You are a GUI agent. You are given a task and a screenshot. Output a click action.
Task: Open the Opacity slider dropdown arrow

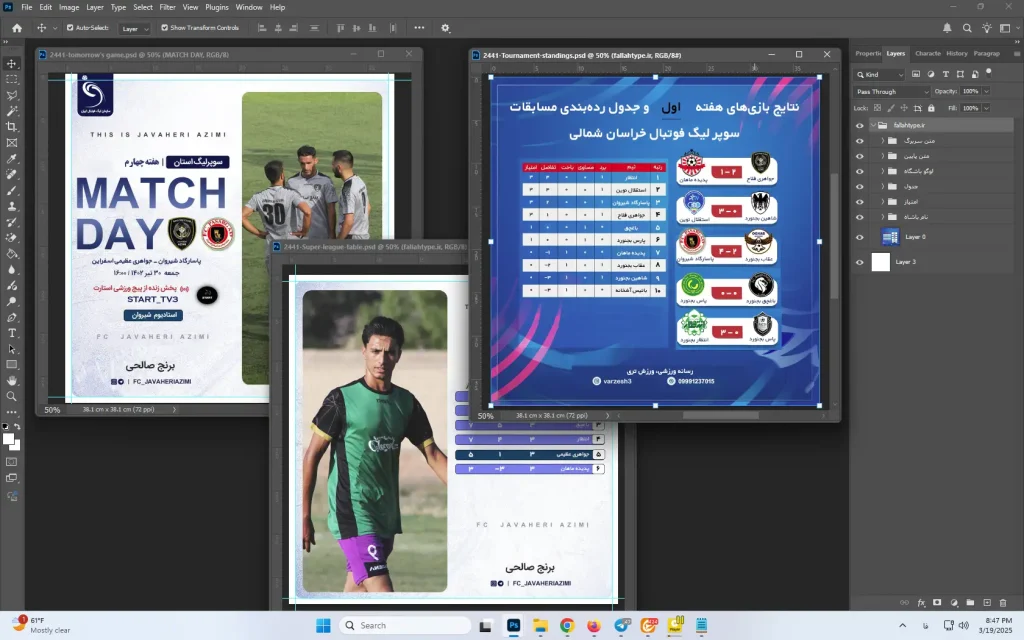[986, 91]
